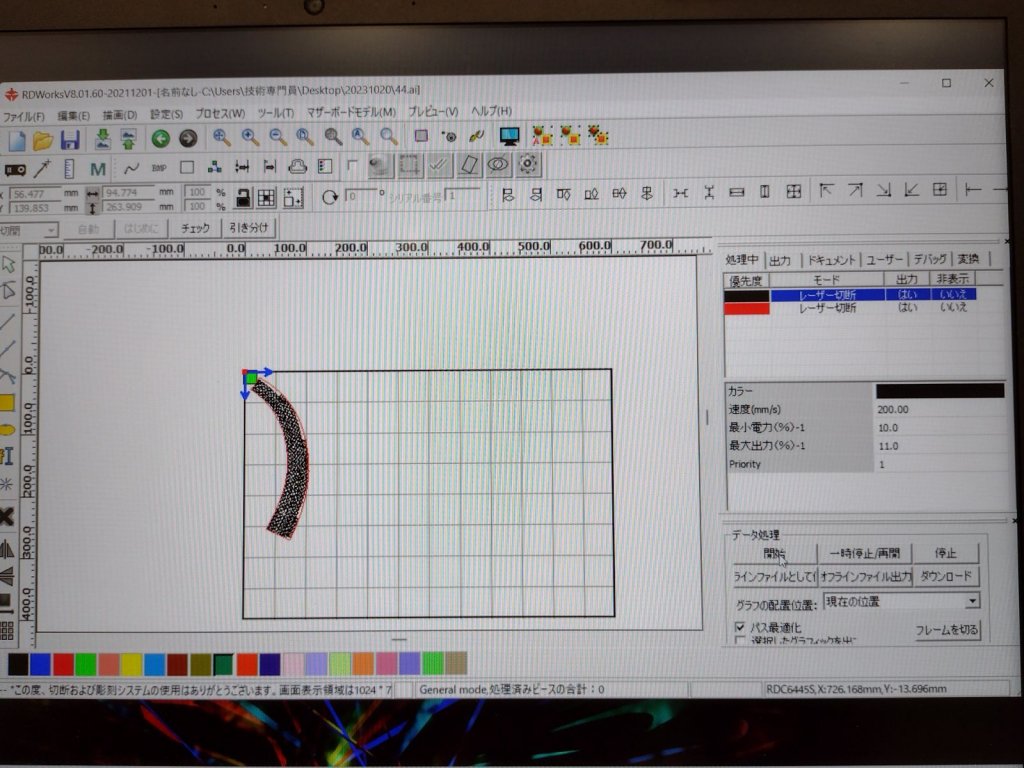Select the ellipse drawing tool in left toolbar
The height and width of the screenshot is (768, 1024).
[x=7, y=429]
